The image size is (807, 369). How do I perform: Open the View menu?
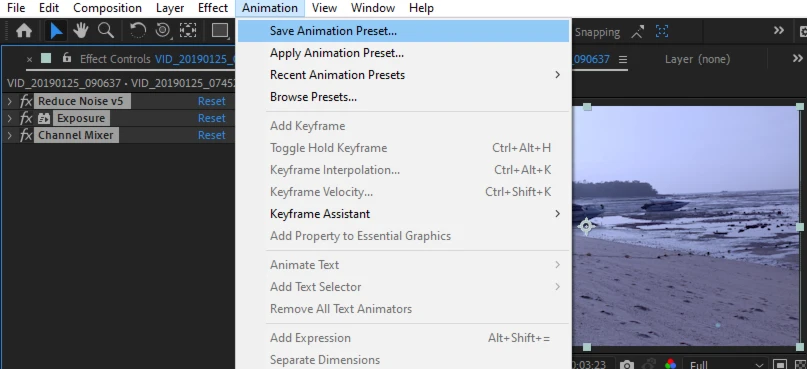pyautogui.click(x=324, y=8)
